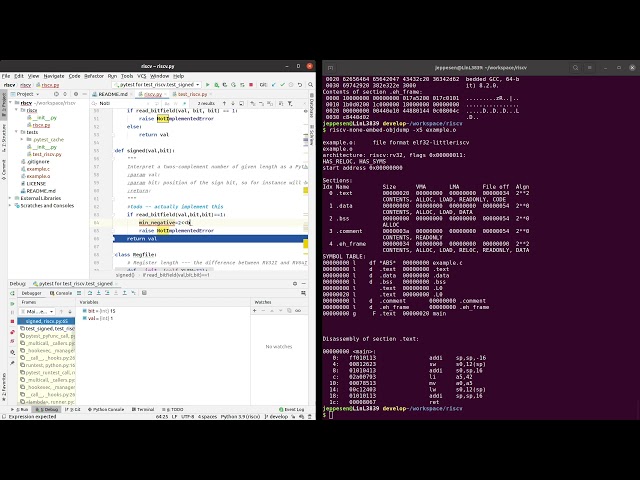The height and width of the screenshot is (480, 640).
Task: Click Step Out icon in debugger toolbar
Action: 124,293
